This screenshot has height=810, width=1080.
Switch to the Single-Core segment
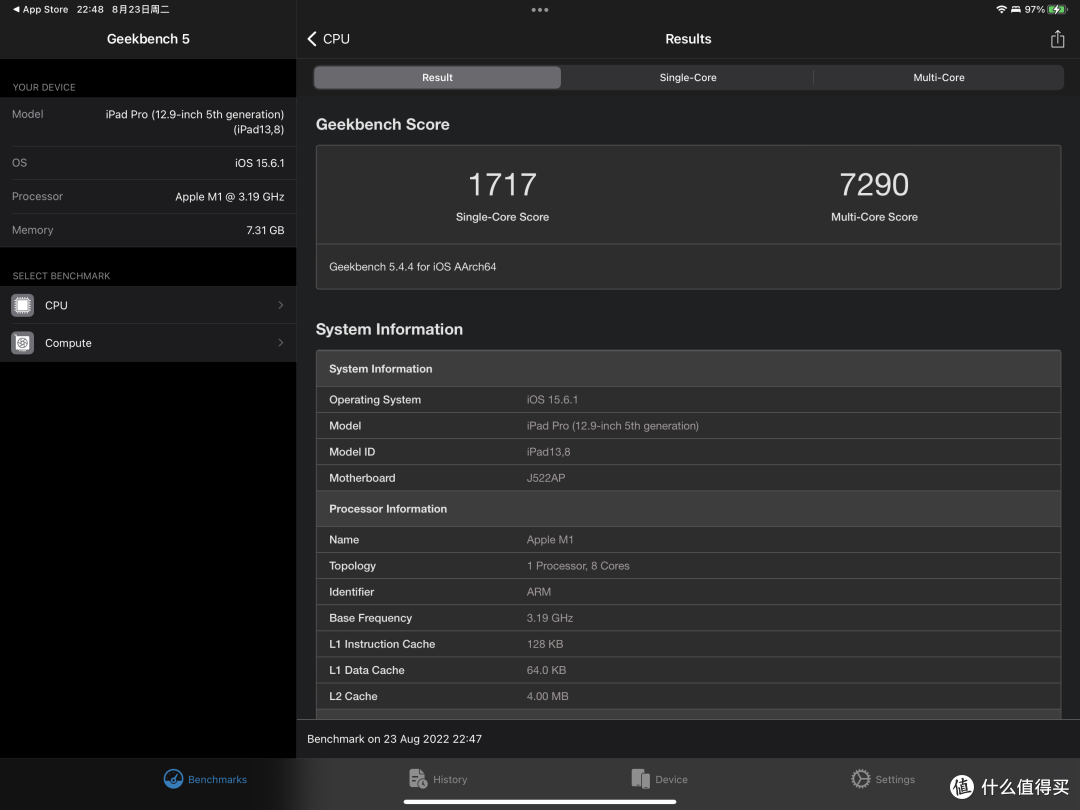tap(687, 77)
